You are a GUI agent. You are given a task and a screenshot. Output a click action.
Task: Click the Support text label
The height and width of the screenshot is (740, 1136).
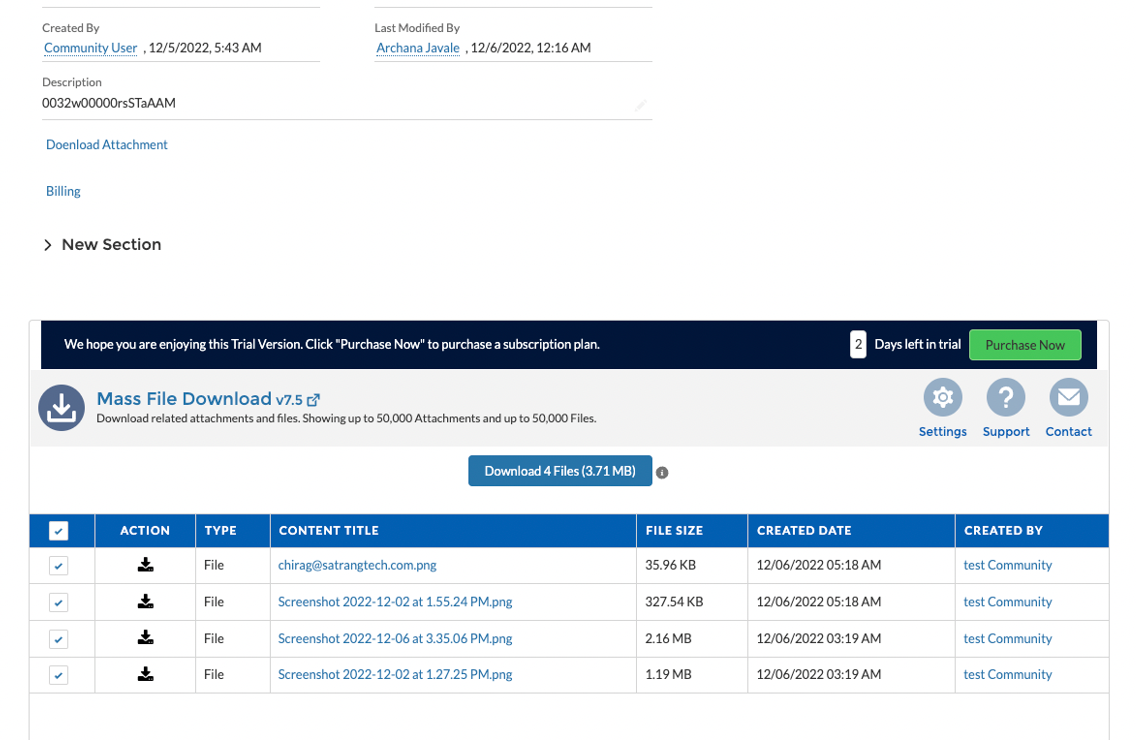tap(1006, 431)
